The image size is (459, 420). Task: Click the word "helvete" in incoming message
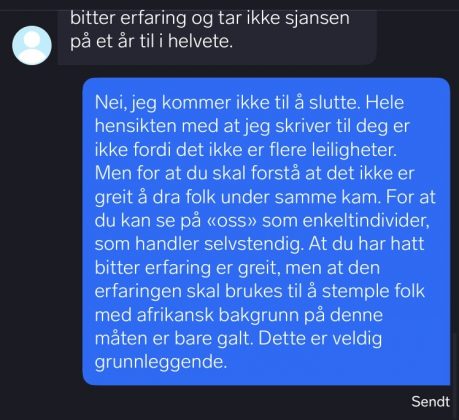(199, 42)
